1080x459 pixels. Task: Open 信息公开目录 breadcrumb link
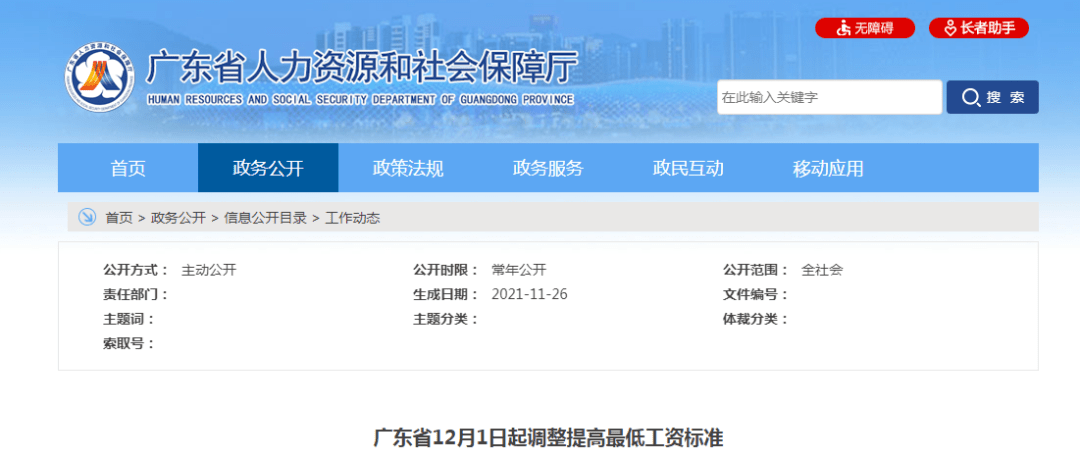tap(265, 217)
